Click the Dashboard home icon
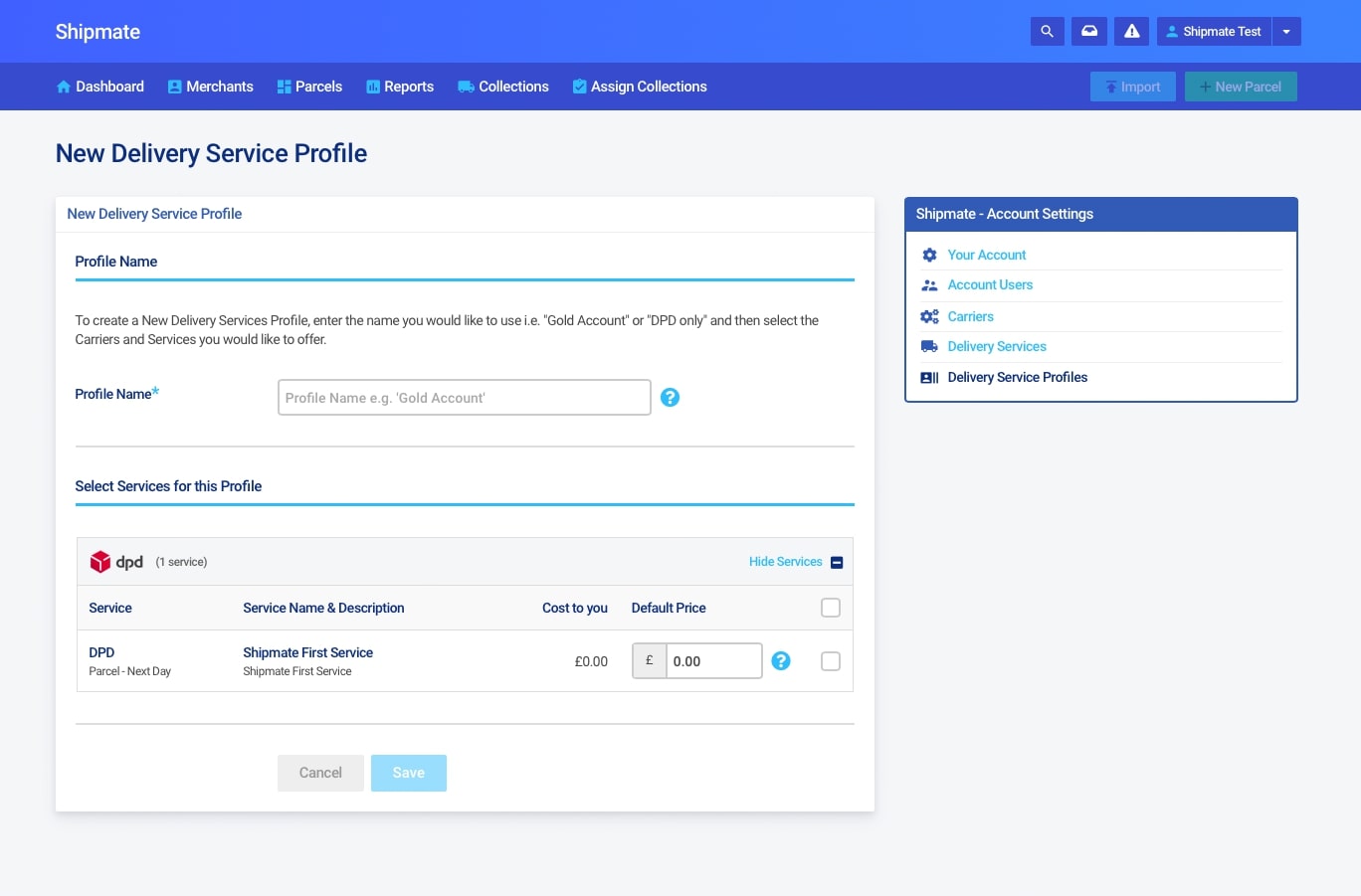Screen dimensions: 1361x896 pos(64,87)
